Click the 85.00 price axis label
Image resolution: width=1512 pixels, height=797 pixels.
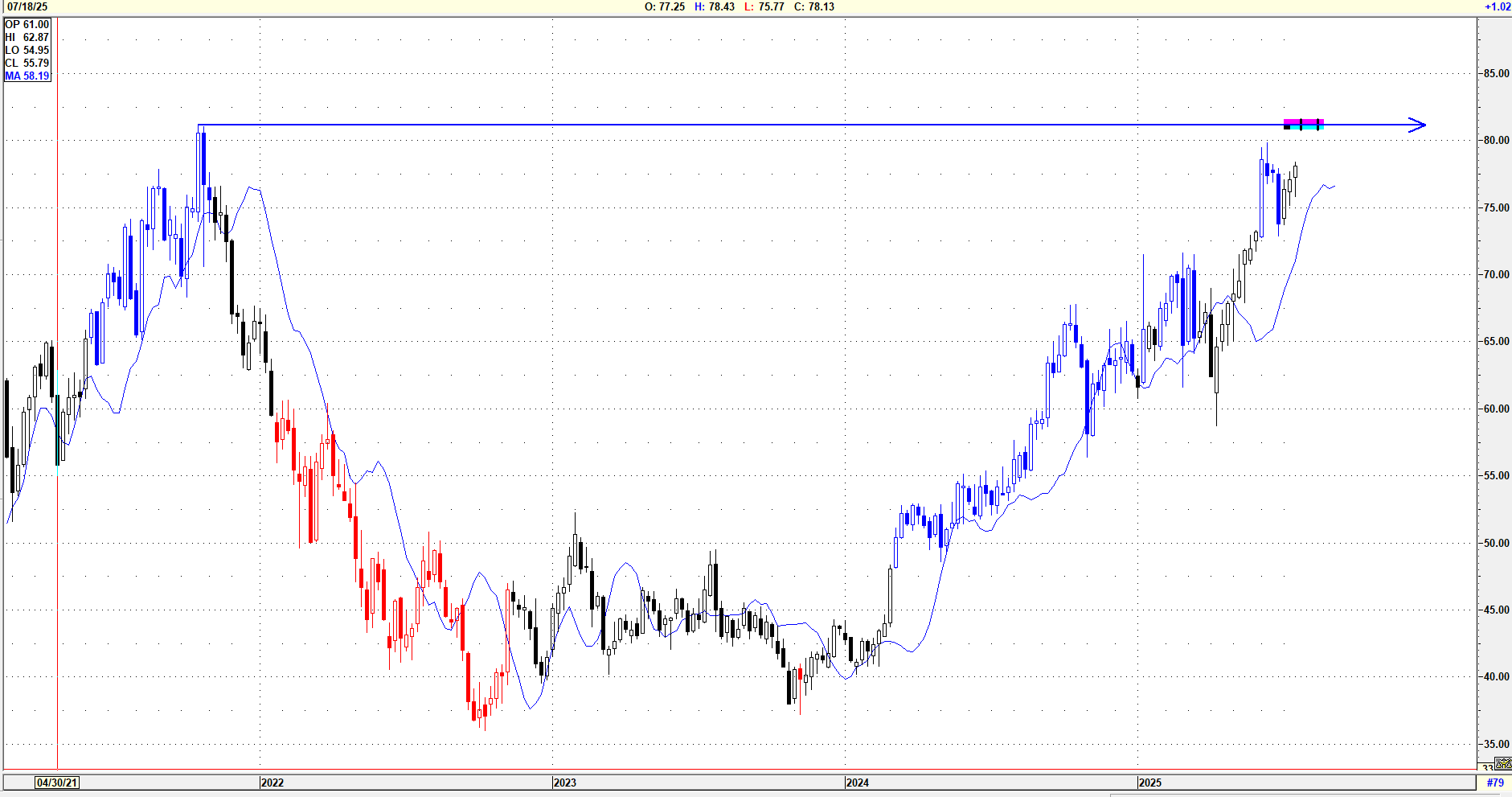point(1497,73)
